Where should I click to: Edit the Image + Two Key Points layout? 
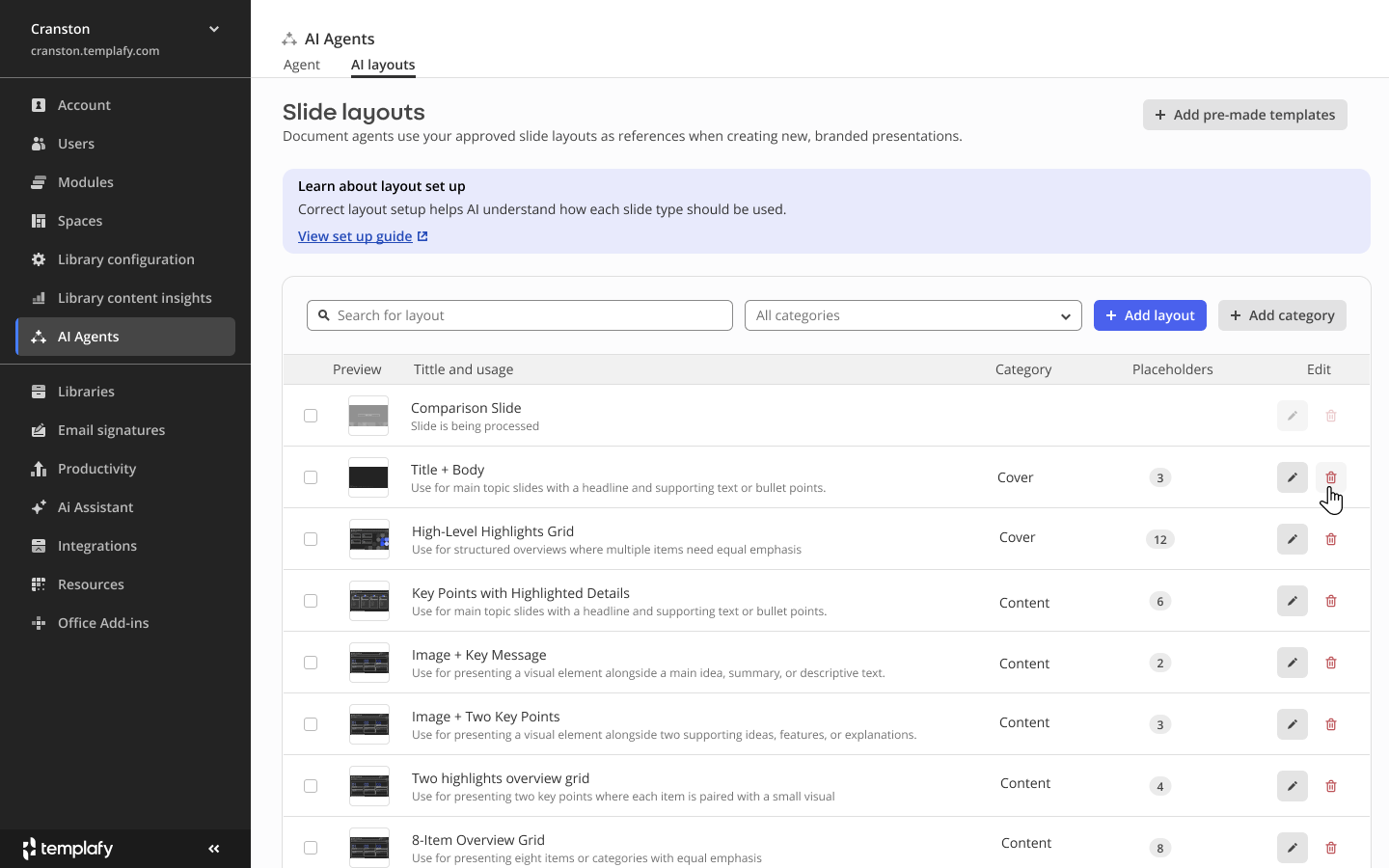pos(1293,724)
